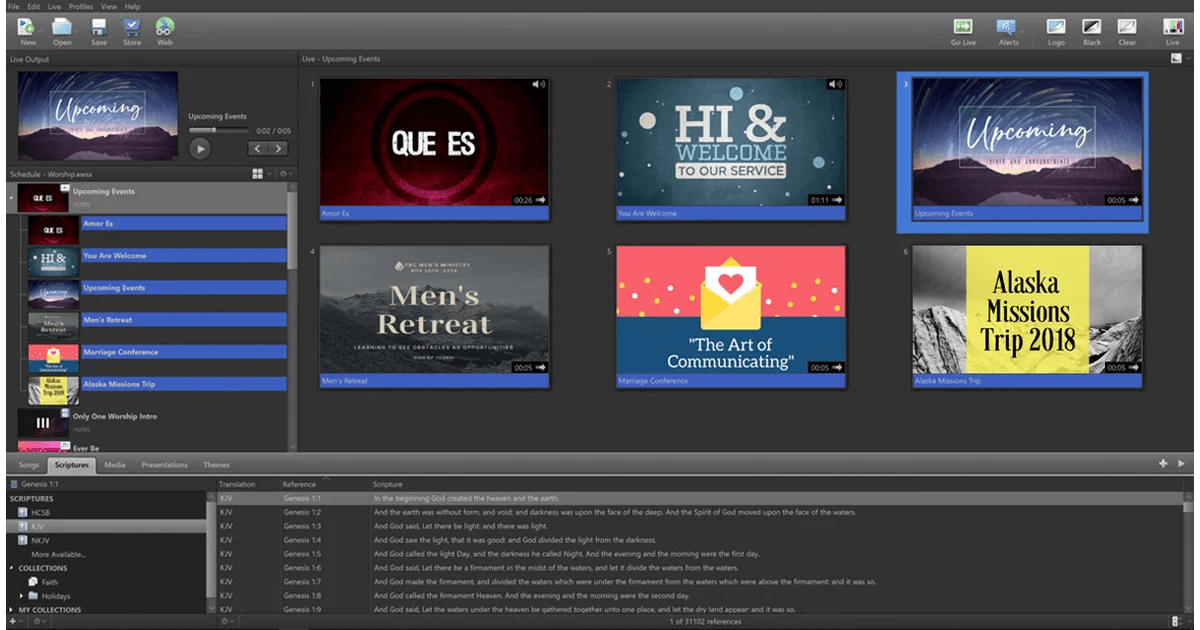Toggle the Clear output button
The height and width of the screenshot is (630, 1200).
point(1127,27)
